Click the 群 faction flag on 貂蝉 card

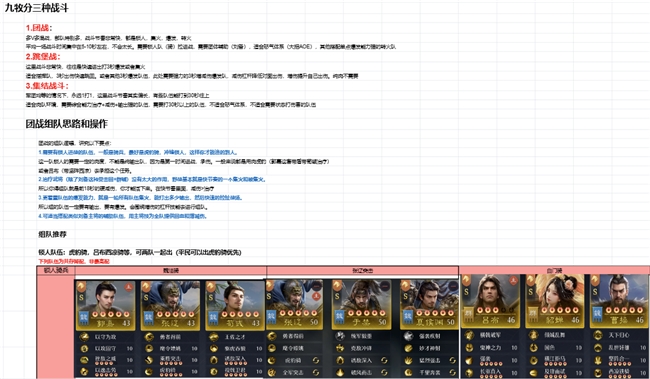point(533,314)
